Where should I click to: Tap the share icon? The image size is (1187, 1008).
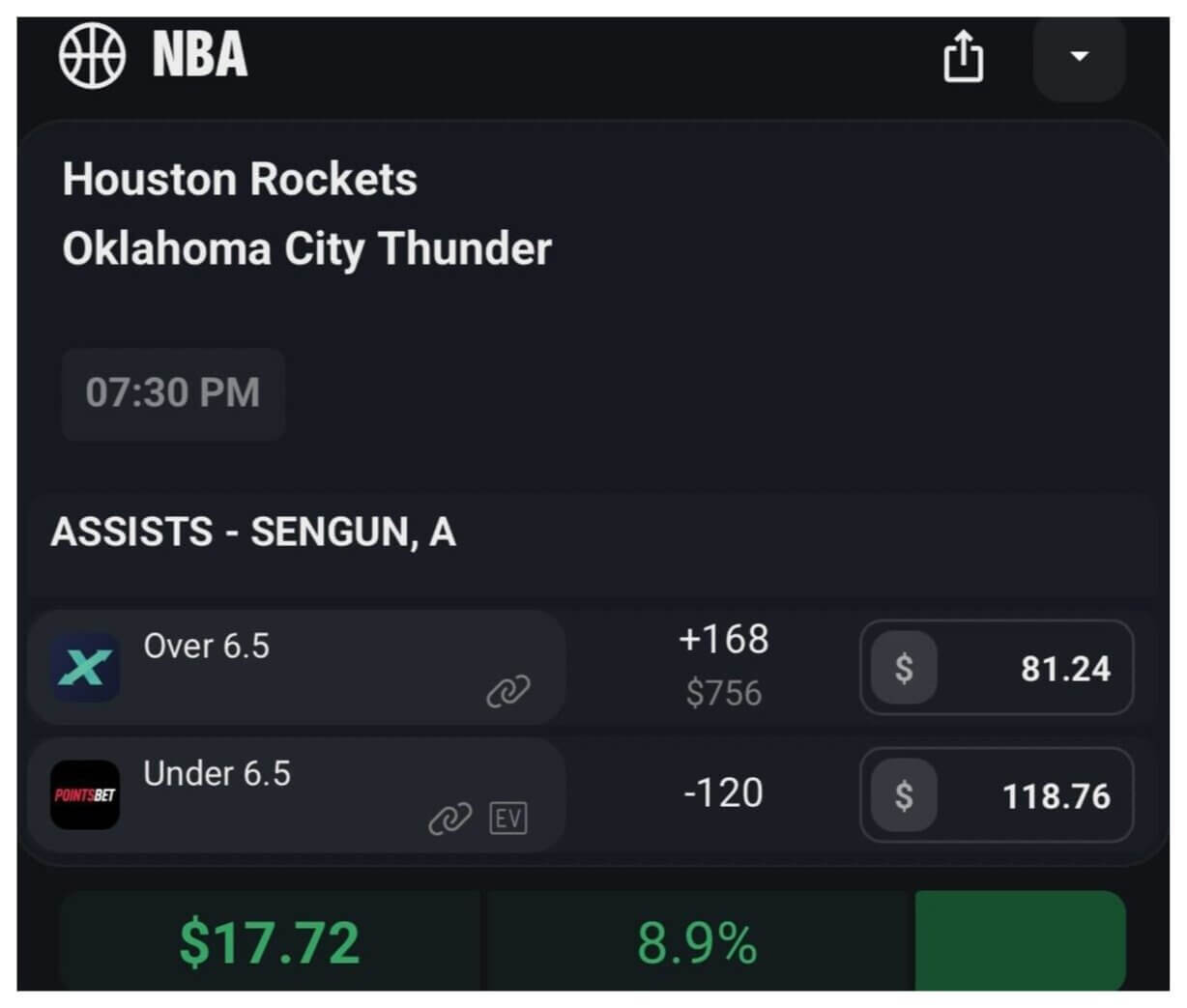(x=963, y=56)
